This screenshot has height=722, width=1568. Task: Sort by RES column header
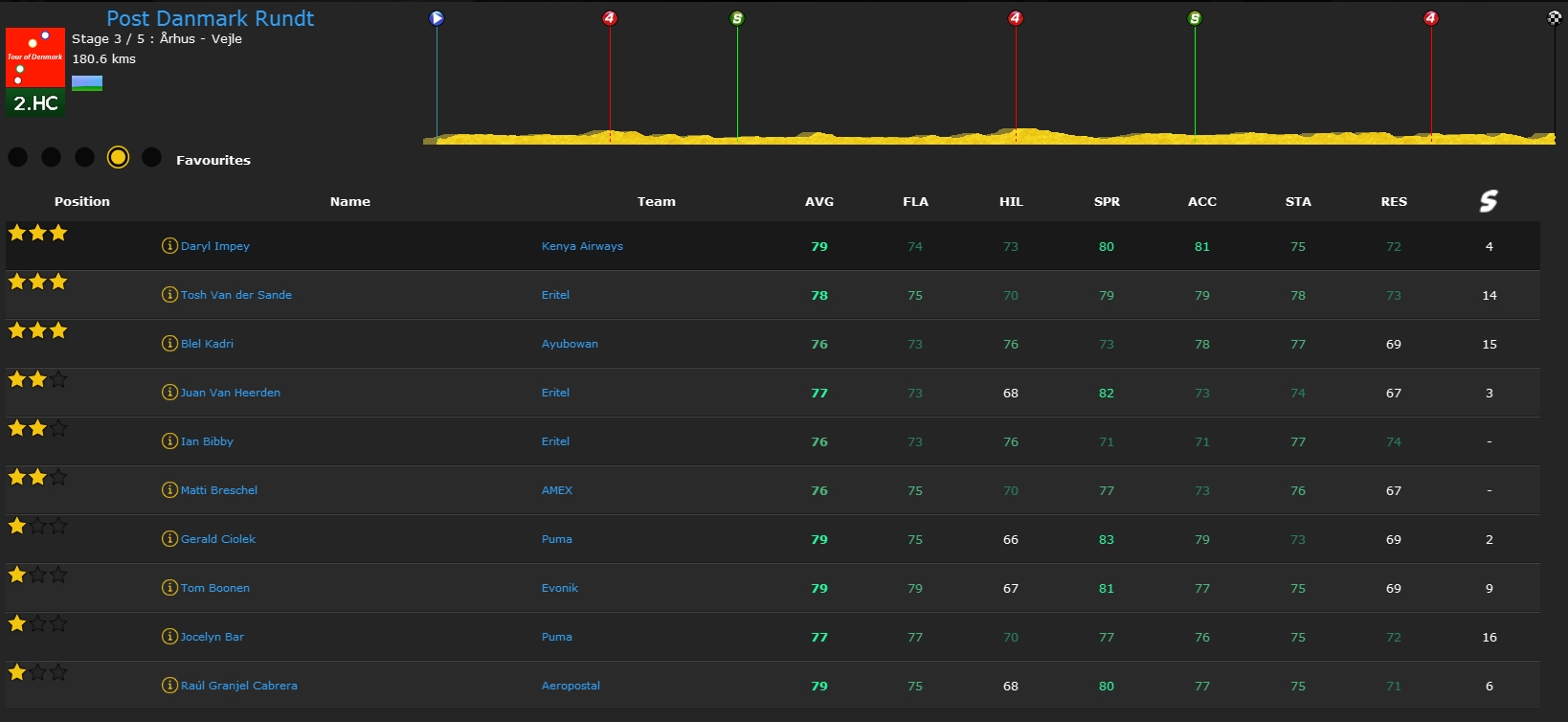click(x=1394, y=201)
